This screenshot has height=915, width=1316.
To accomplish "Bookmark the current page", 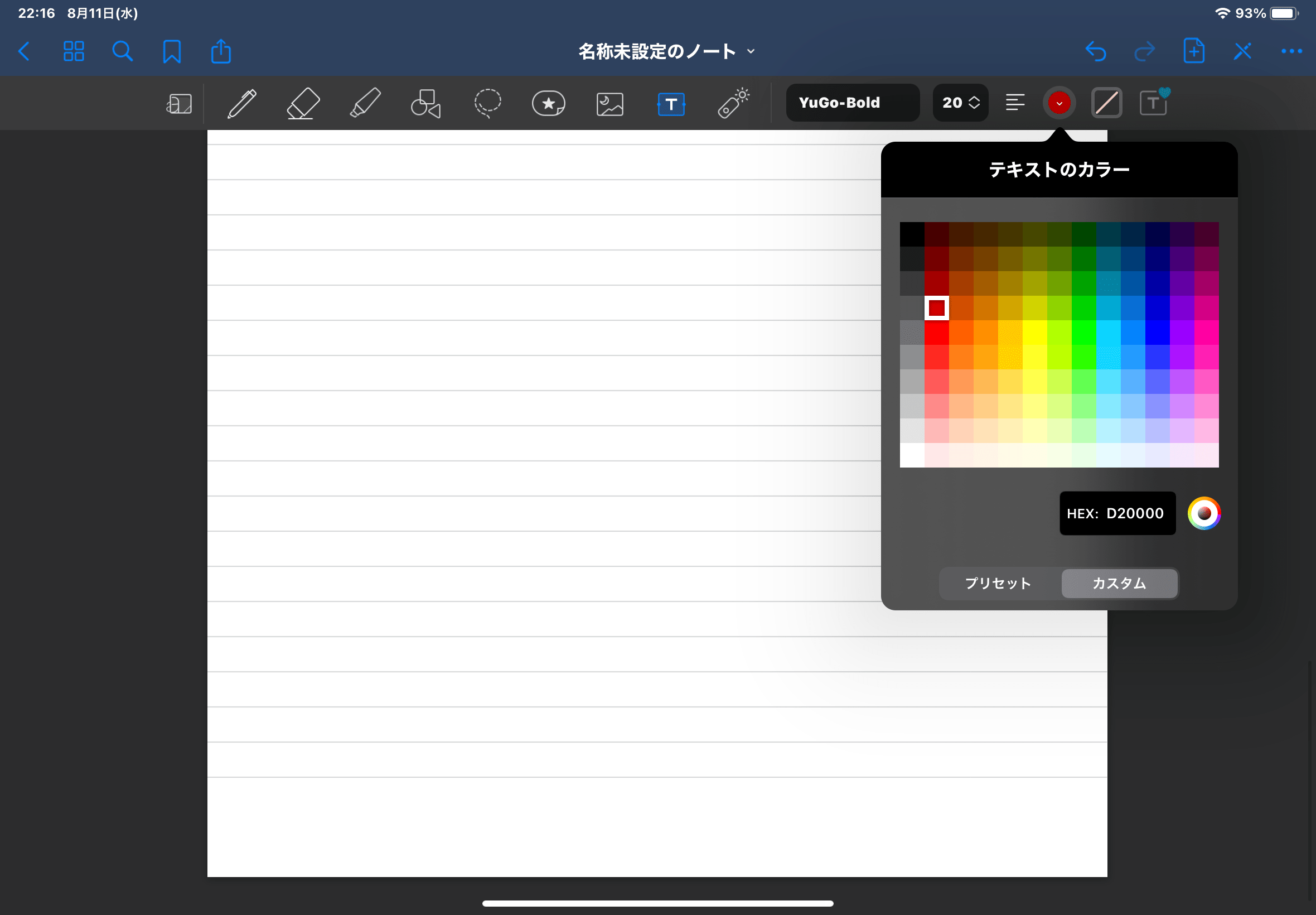I will click(171, 51).
